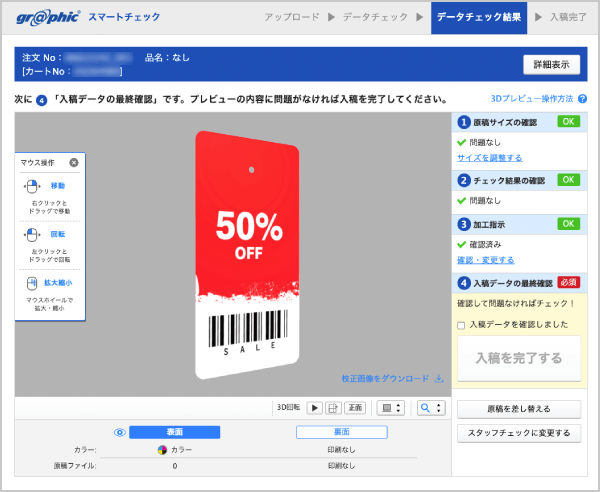Click the 原稿を差し替える button
Image resolution: width=600 pixels, height=492 pixels.
coord(519,409)
